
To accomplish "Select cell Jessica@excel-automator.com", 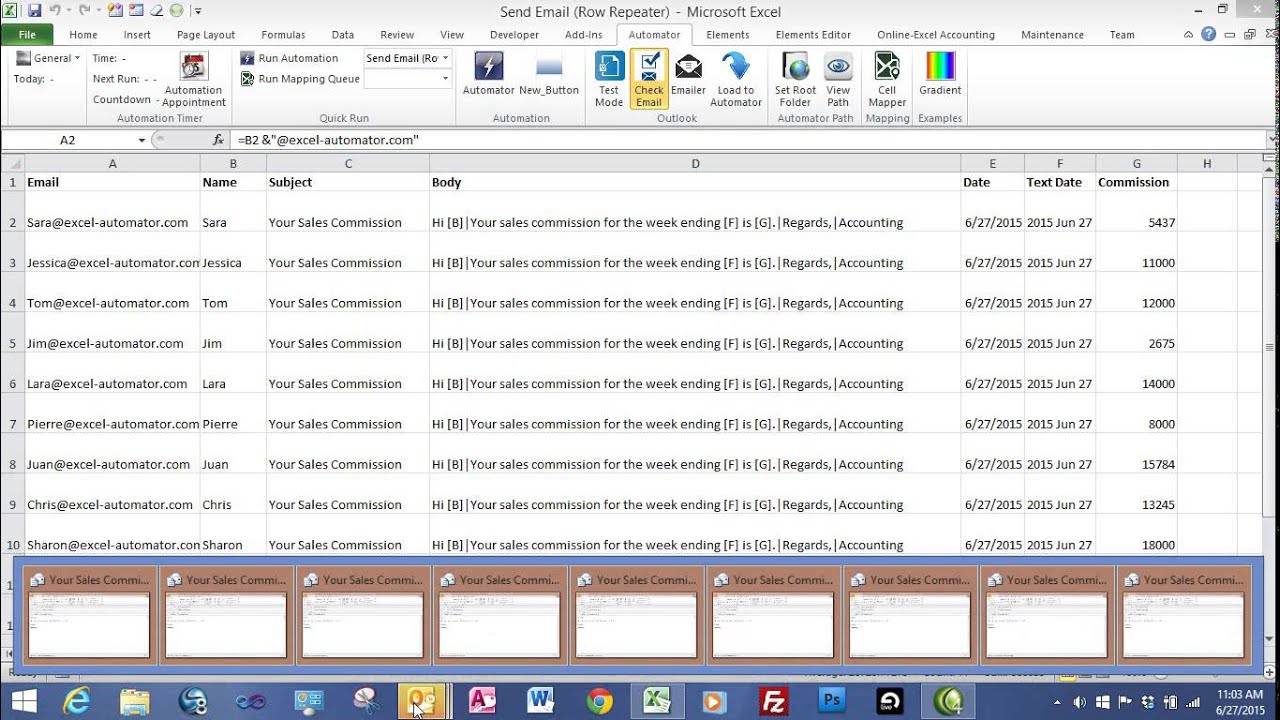I will (112, 253).
